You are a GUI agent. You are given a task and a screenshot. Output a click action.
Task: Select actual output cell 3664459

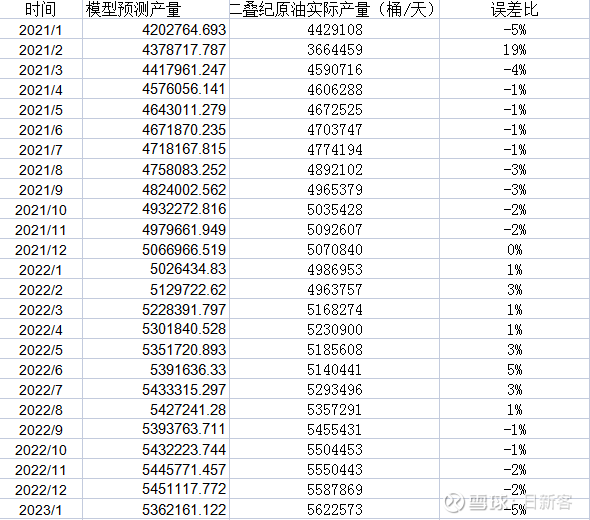click(x=334, y=50)
